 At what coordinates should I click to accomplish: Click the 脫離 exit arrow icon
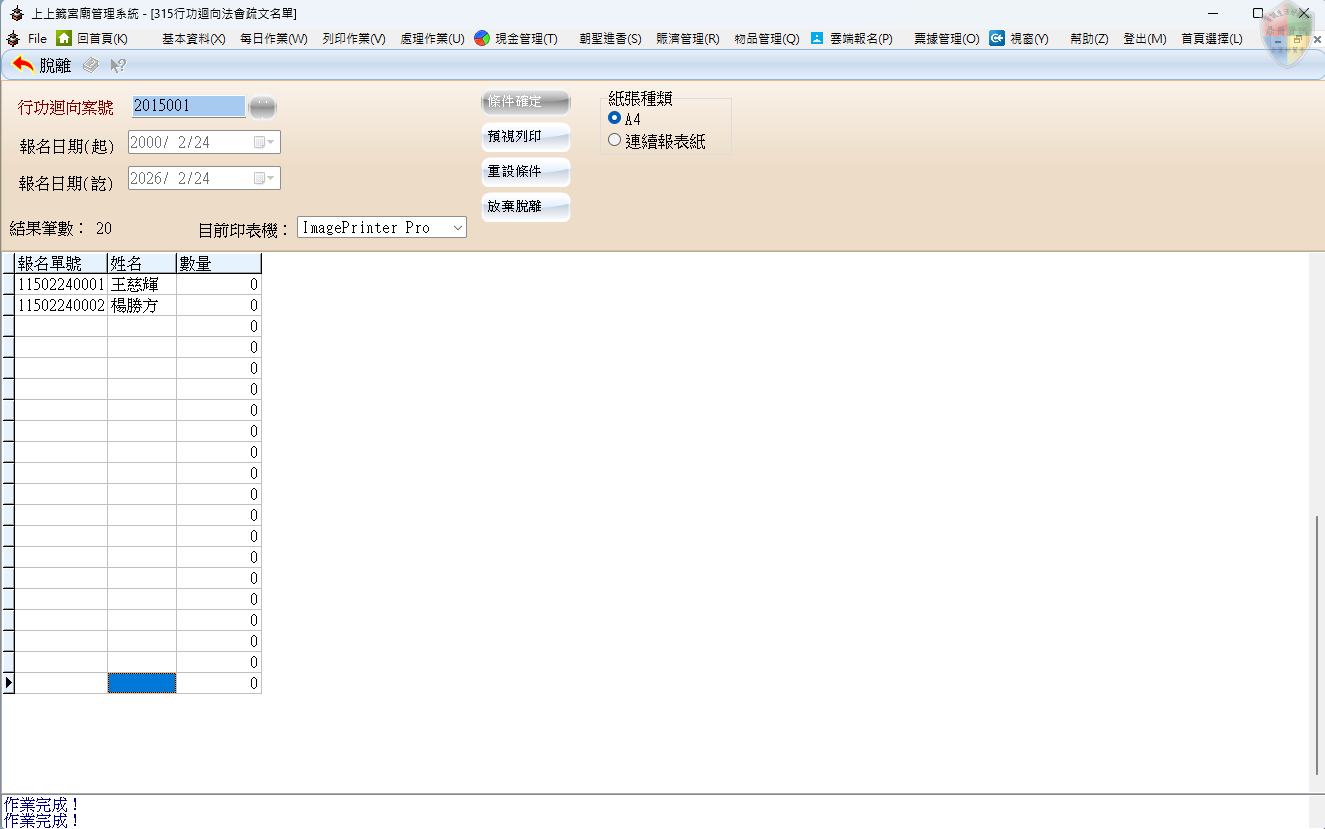pos(23,65)
